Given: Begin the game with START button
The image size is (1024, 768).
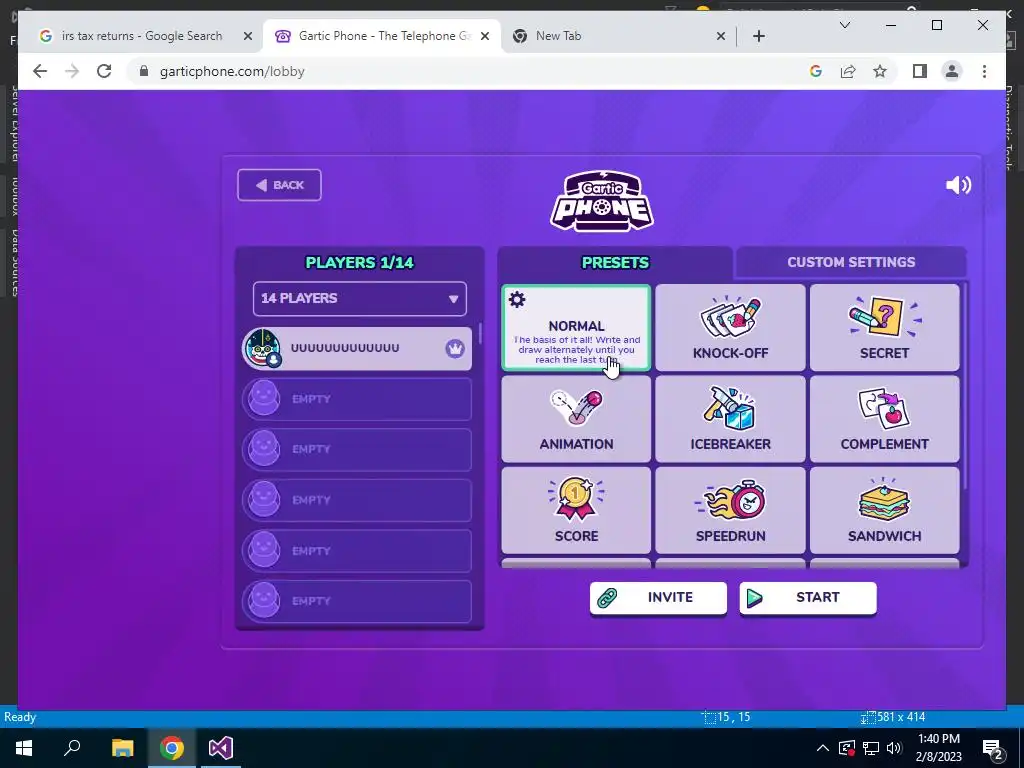Looking at the screenshot, I should (808, 598).
